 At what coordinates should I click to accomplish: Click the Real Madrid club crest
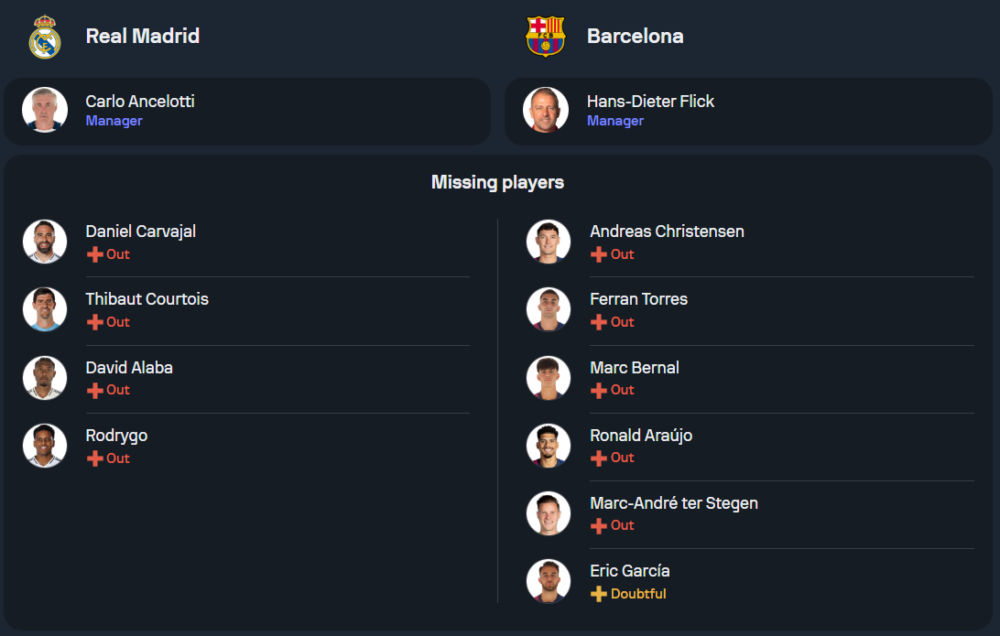pos(45,37)
